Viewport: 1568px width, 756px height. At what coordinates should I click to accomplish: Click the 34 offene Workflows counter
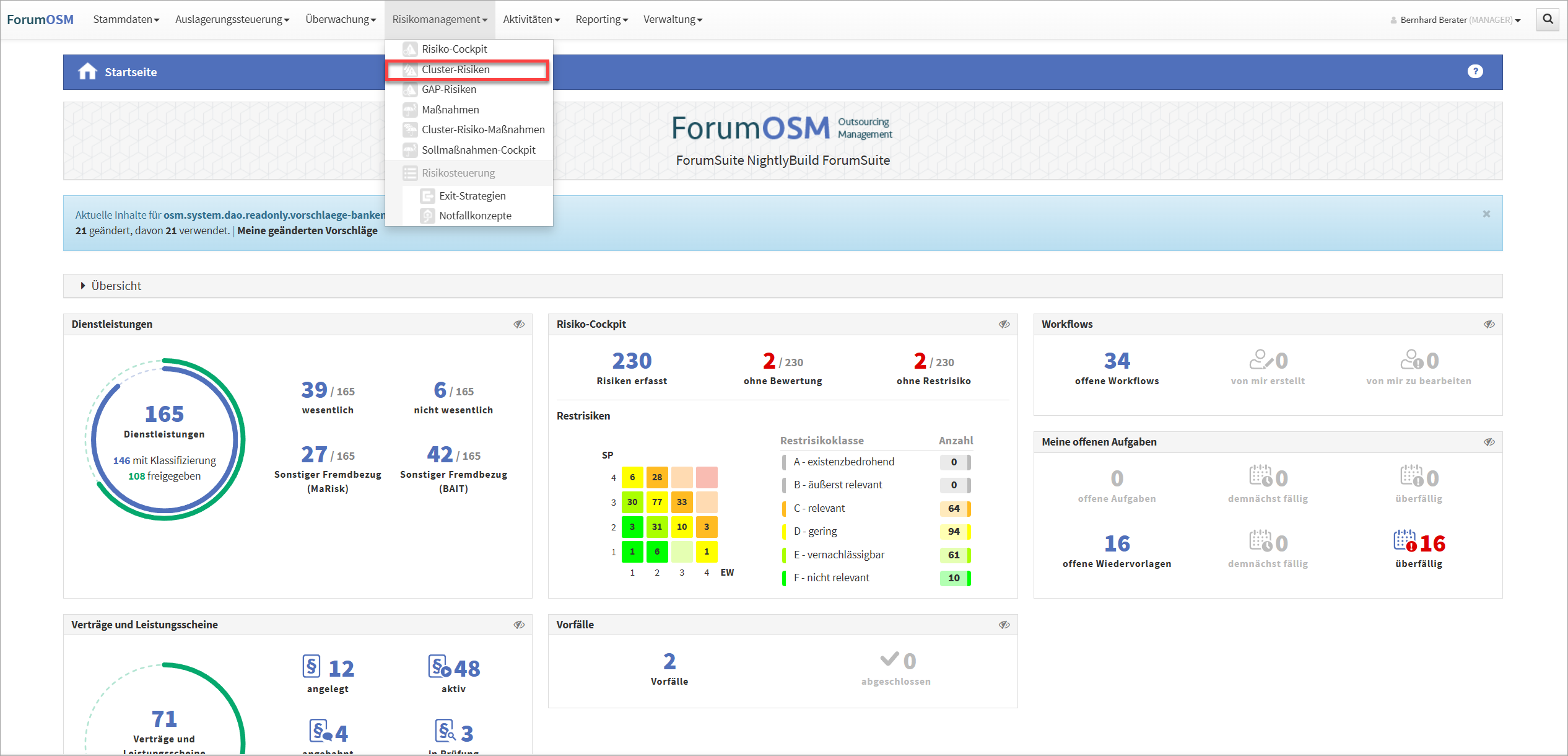coord(1117,361)
